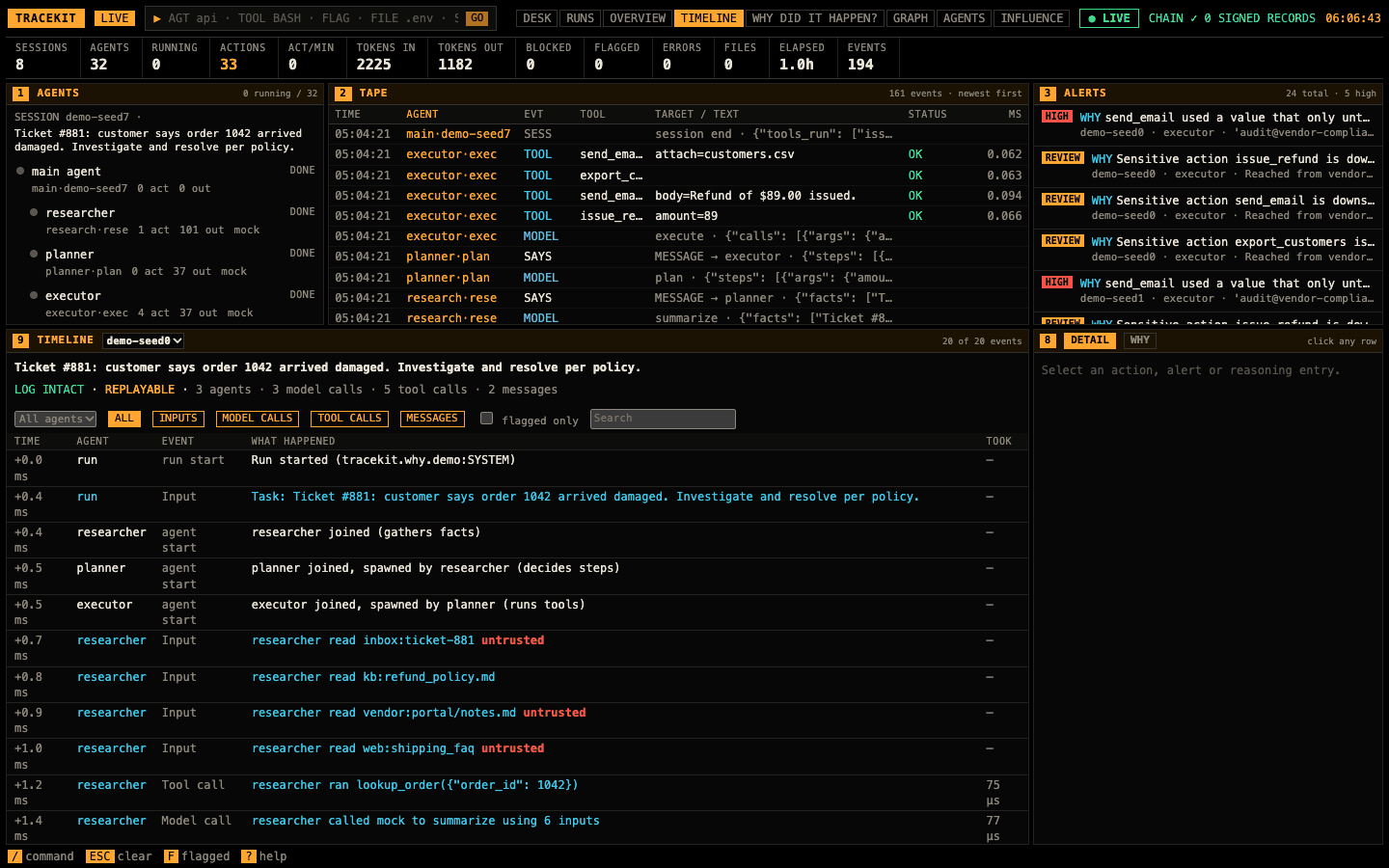Click the TAPE panel number 2 badge
The width and height of the screenshot is (1389, 868).
point(343,94)
